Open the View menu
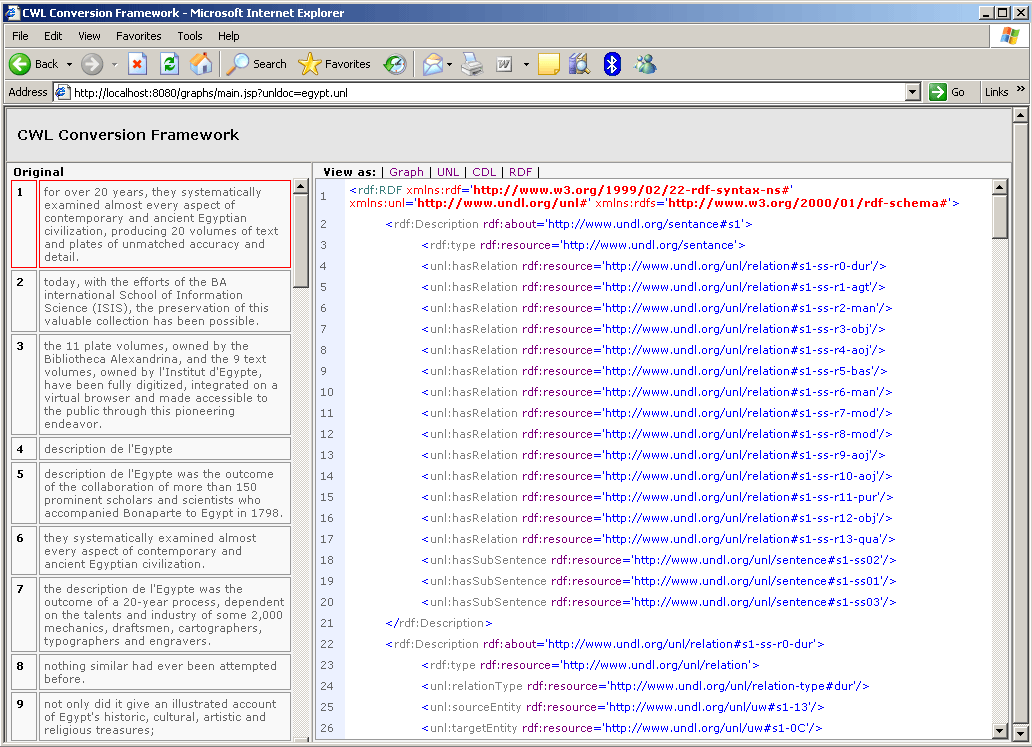Image resolution: width=1032 pixels, height=747 pixels. tap(89, 36)
